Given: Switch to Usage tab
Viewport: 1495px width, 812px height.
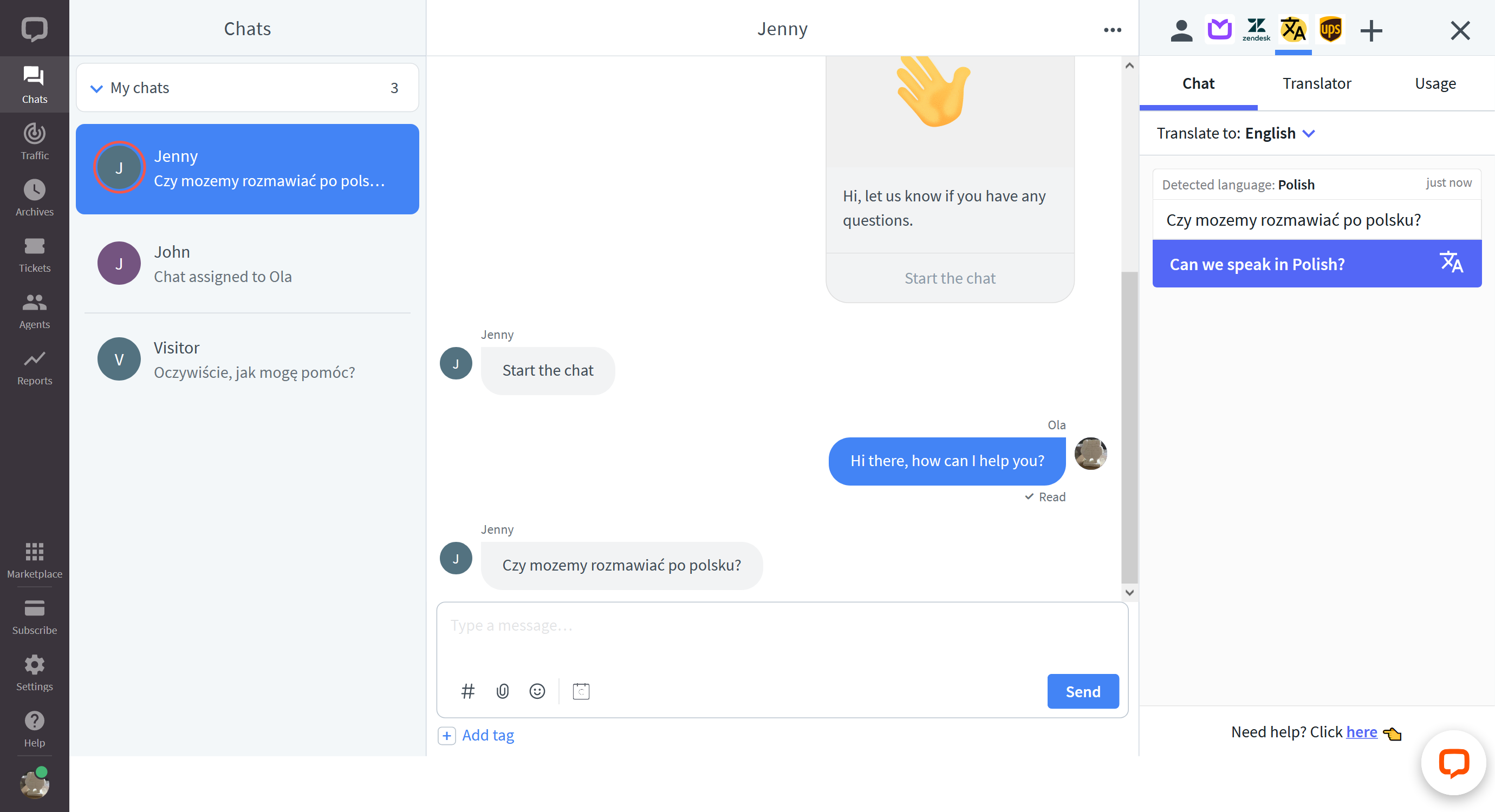Looking at the screenshot, I should pos(1436,83).
